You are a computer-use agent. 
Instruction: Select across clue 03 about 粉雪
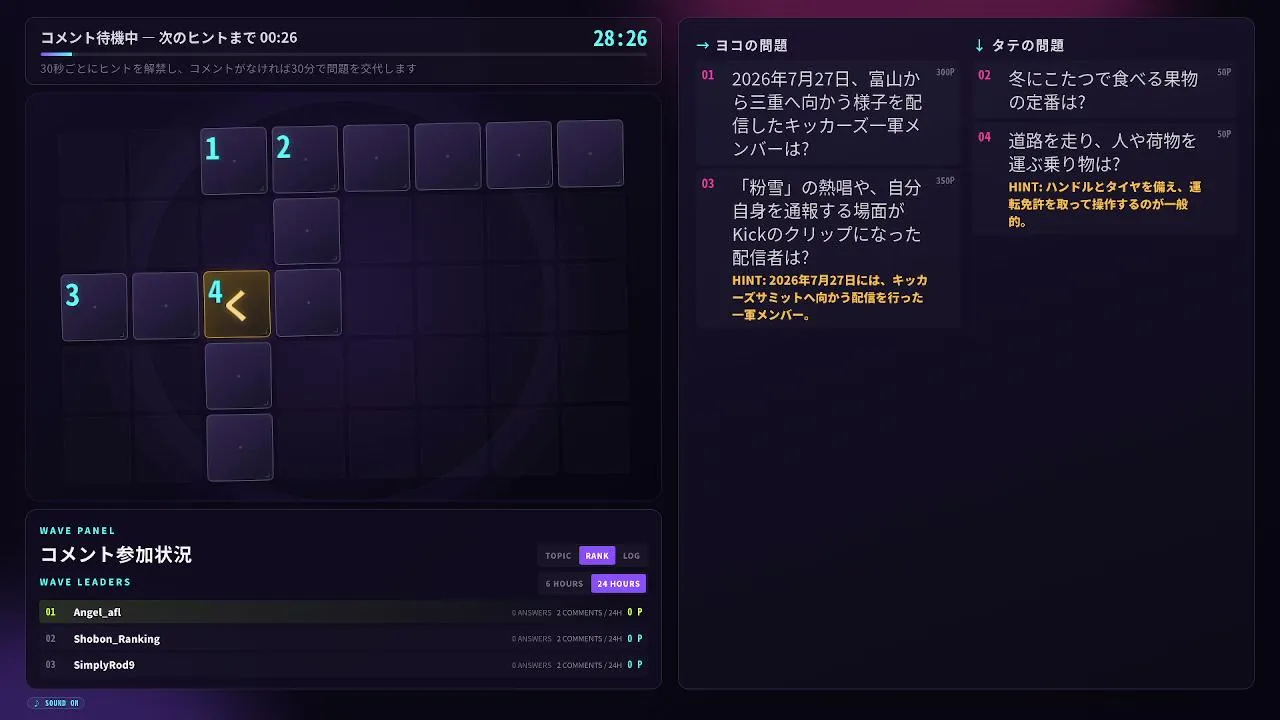pyautogui.click(x=828, y=250)
